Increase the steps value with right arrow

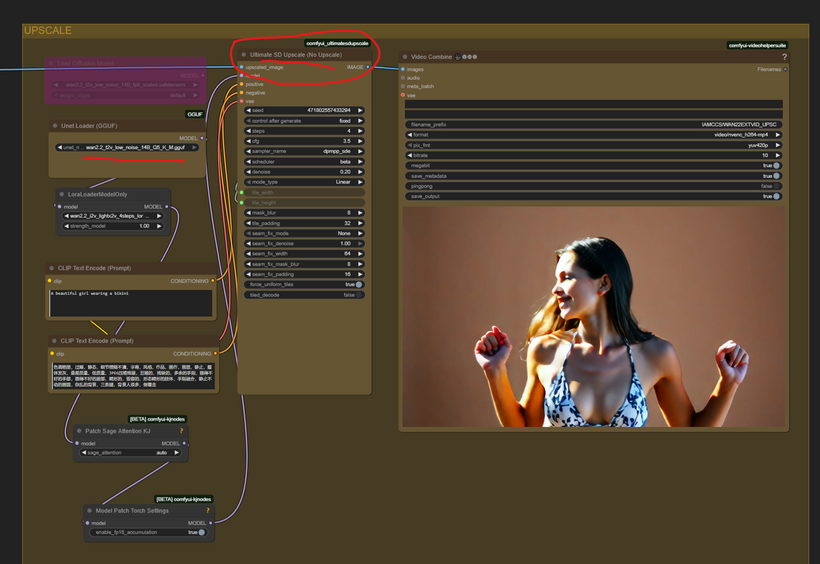361,131
